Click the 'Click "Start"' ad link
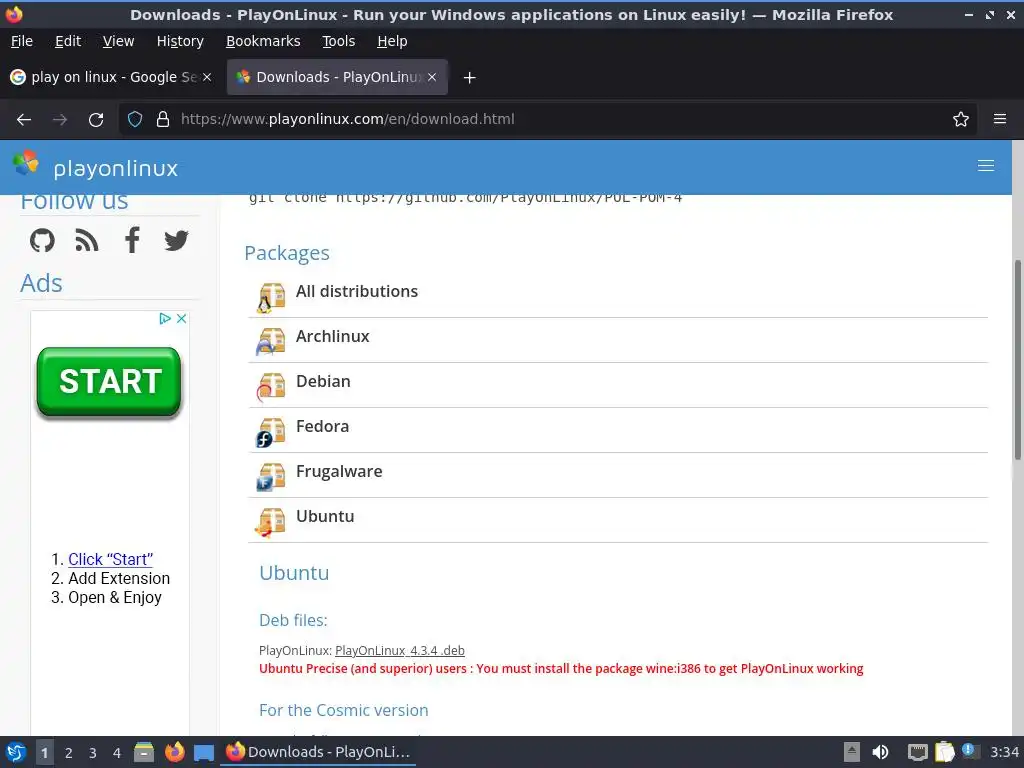This screenshot has height=768, width=1024. tap(110, 559)
